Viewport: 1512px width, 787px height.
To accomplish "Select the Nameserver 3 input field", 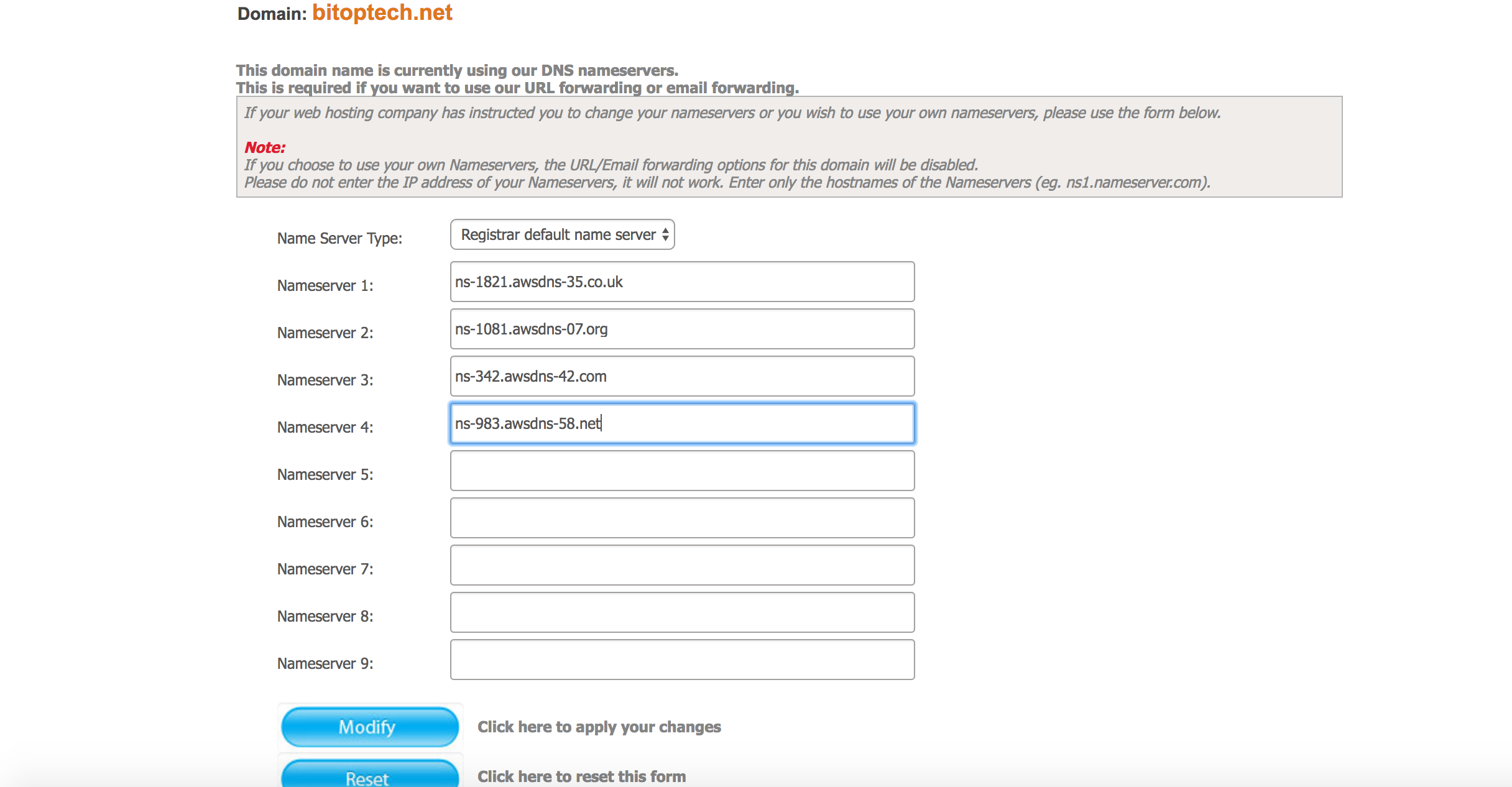I will (682, 376).
